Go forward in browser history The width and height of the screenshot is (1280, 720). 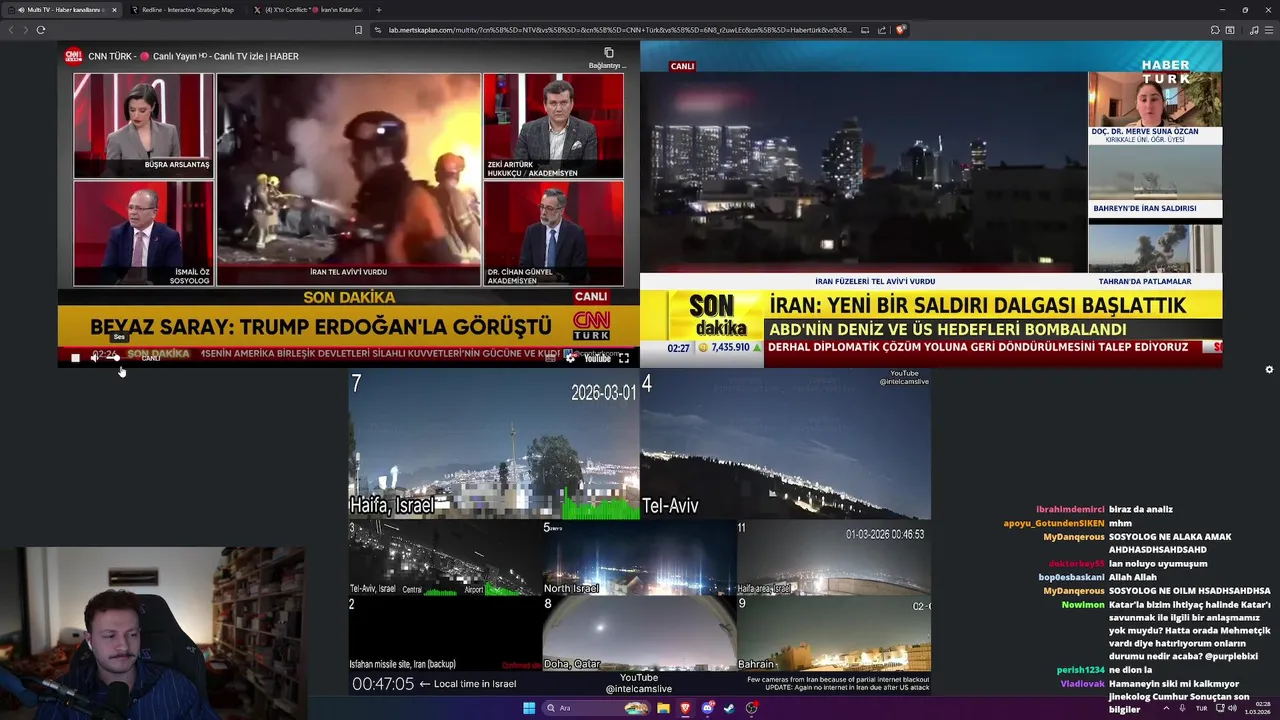pos(26,30)
